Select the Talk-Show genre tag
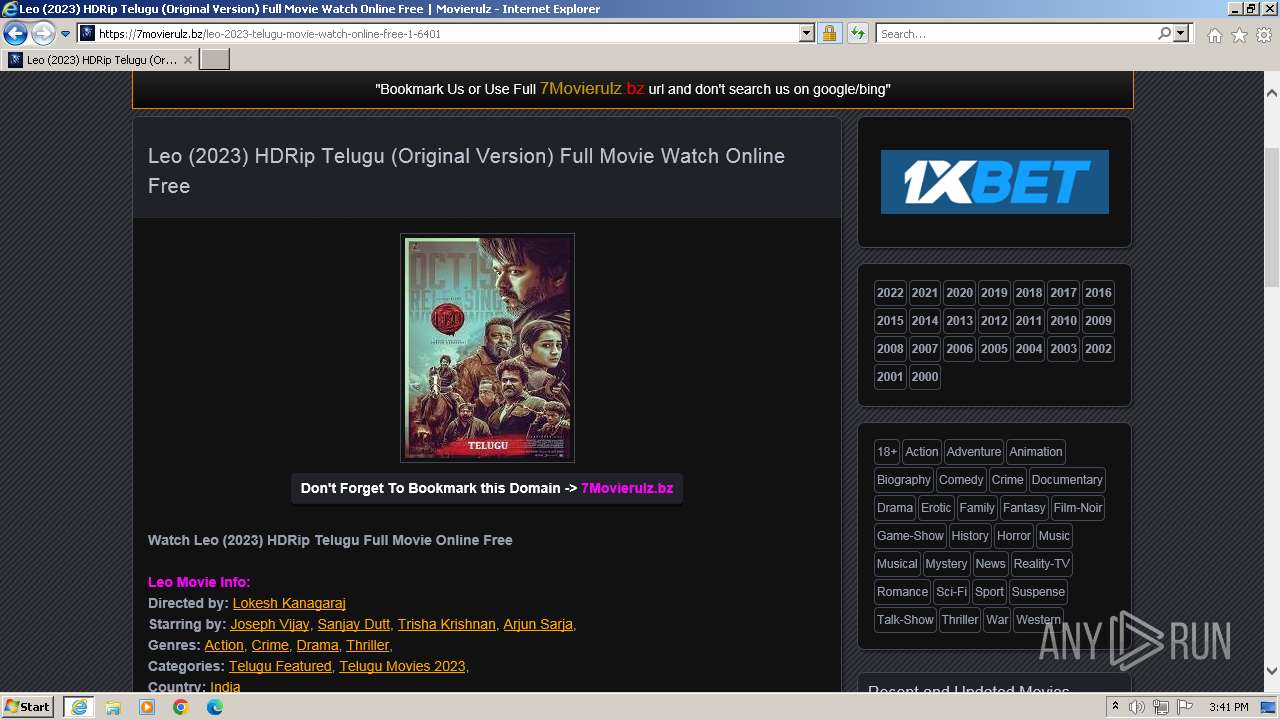Viewport: 1280px width, 720px height. (905, 620)
